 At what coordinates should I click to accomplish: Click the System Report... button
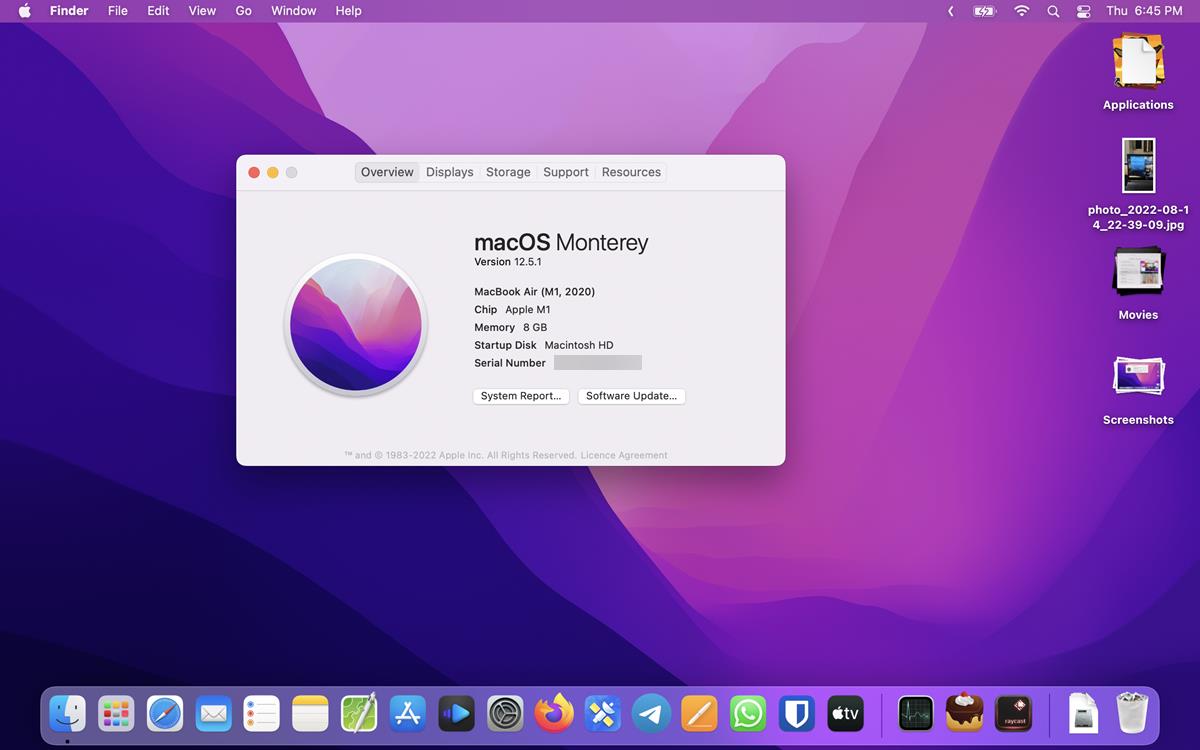(521, 396)
